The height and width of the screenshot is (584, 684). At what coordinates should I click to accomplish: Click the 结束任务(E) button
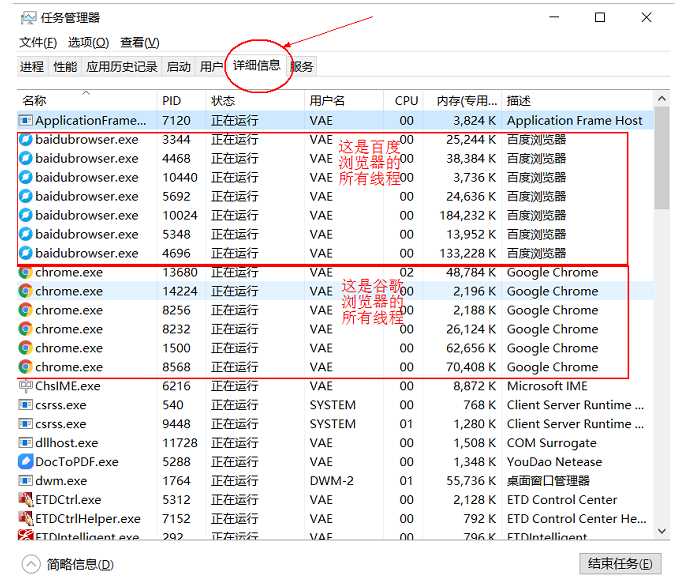pyautogui.click(x=620, y=564)
